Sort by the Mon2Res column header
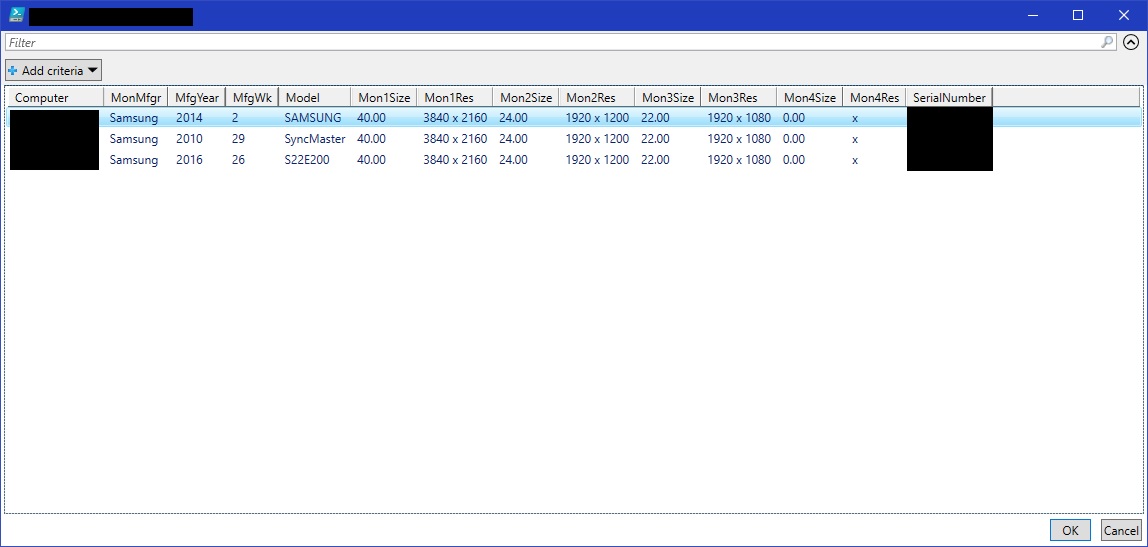The height and width of the screenshot is (547, 1148). 596,97
